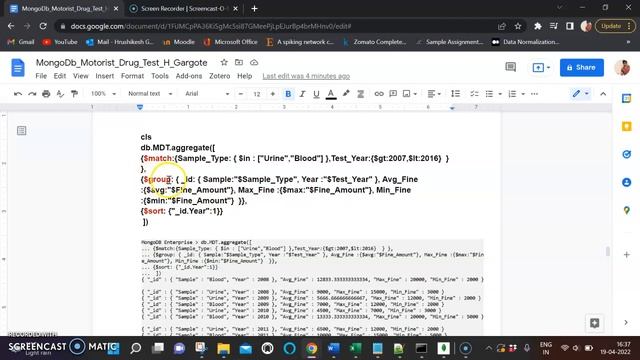Open the Insert menu
Image resolution: width=640 pixels, height=360 pixels.
click(x=105, y=76)
